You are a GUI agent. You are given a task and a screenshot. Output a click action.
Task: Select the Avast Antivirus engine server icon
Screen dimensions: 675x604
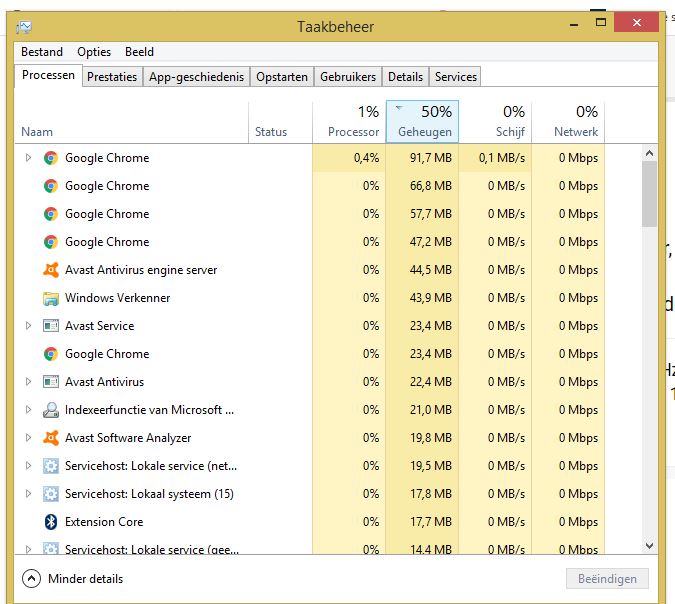(51, 270)
